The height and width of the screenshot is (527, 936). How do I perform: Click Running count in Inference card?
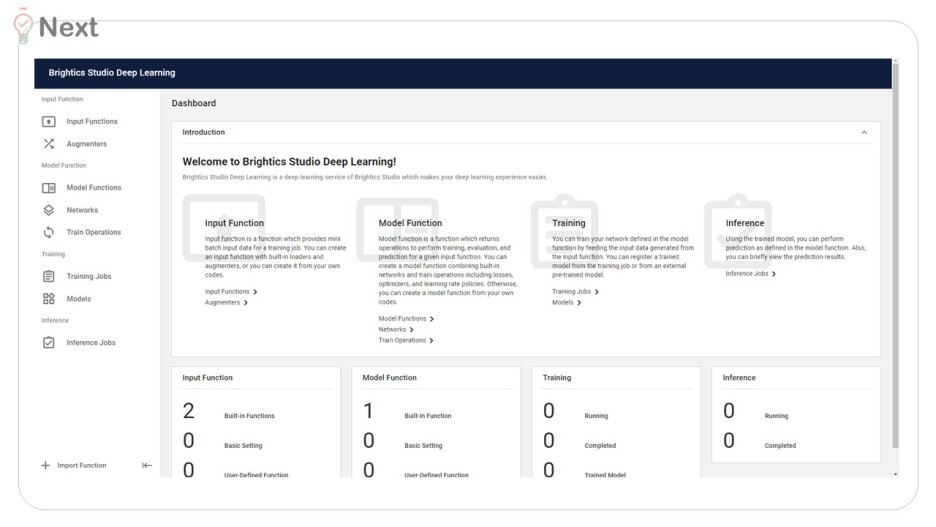(x=729, y=411)
